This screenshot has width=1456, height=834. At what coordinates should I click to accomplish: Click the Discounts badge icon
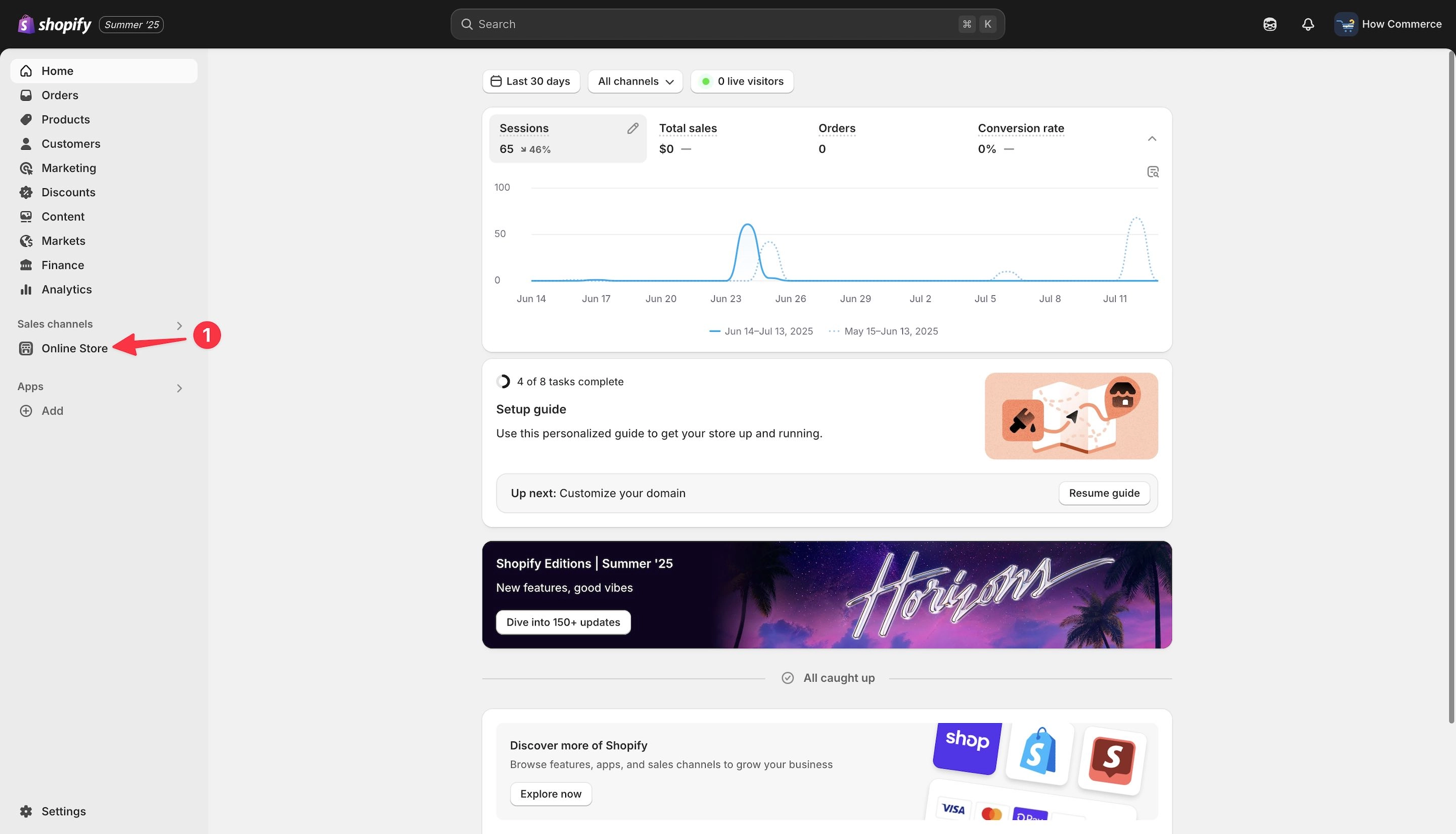pyautogui.click(x=26, y=193)
